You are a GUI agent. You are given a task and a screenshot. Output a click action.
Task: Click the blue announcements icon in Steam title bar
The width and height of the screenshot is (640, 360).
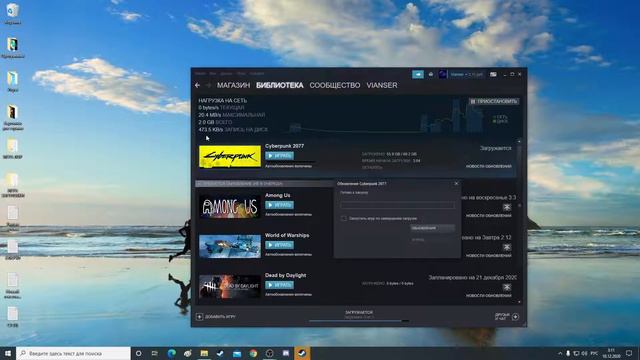pos(418,74)
